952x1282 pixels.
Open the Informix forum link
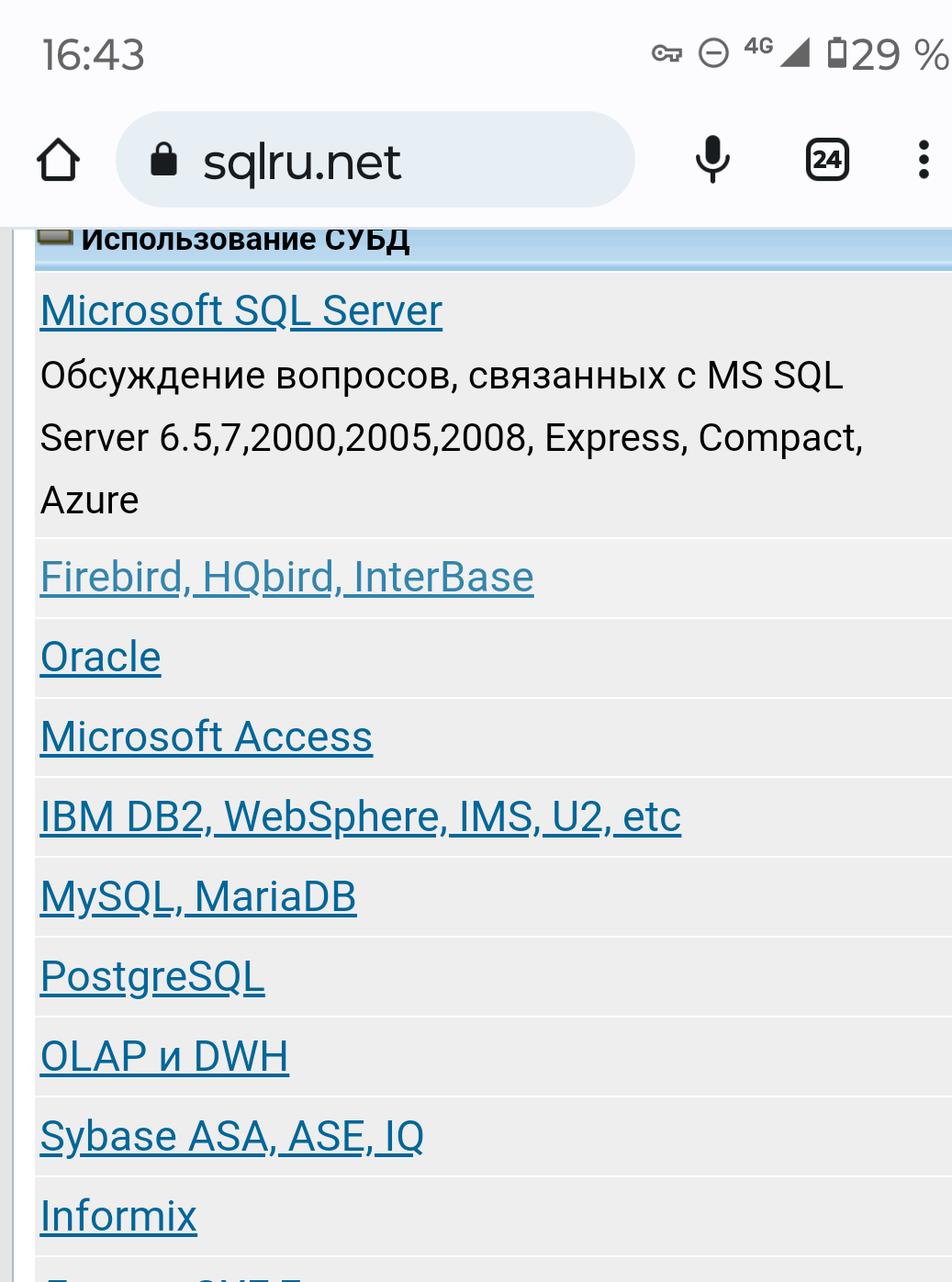click(x=118, y=1217)
